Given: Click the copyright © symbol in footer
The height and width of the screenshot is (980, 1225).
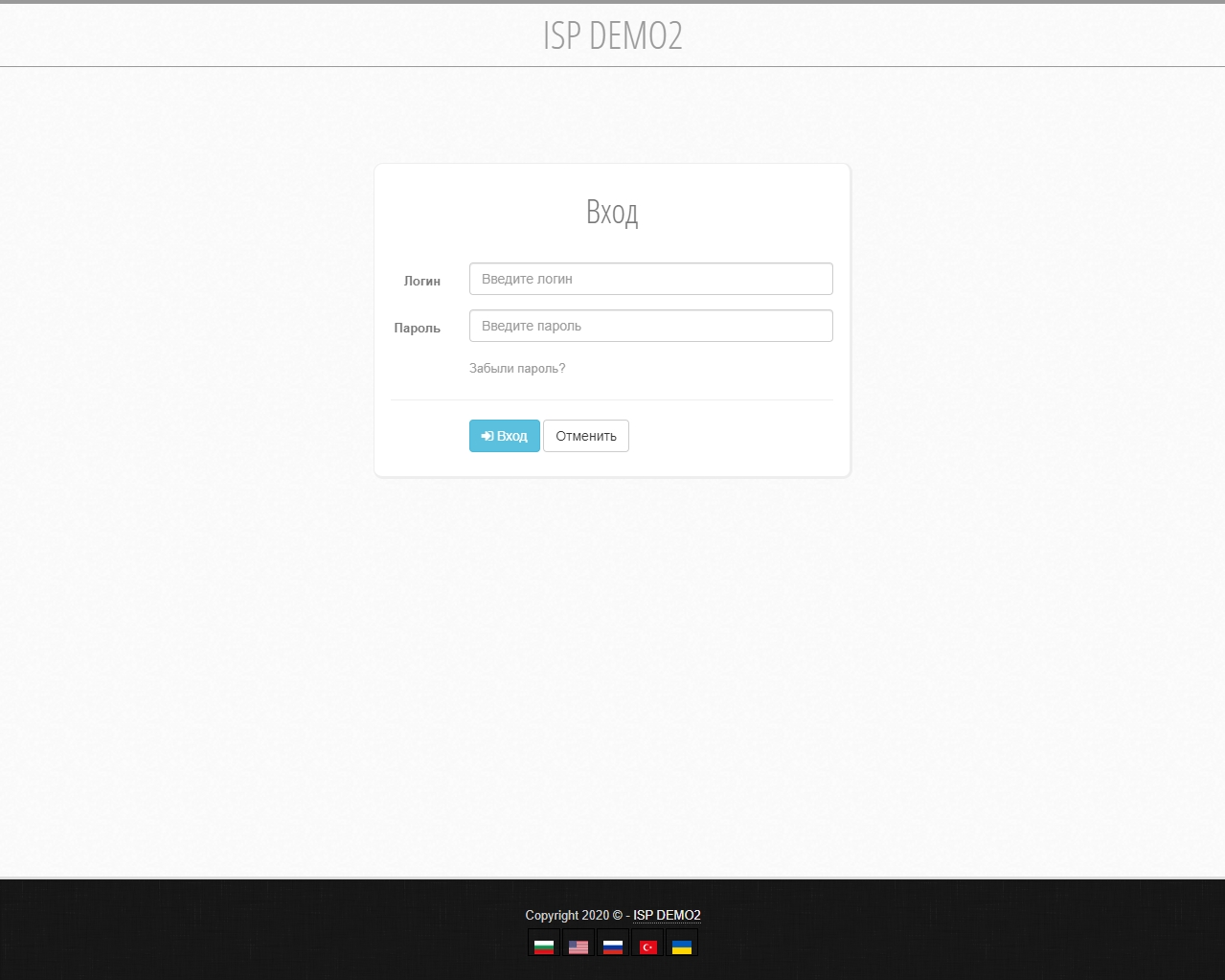Looking at the screenshot, I should 618,915.
